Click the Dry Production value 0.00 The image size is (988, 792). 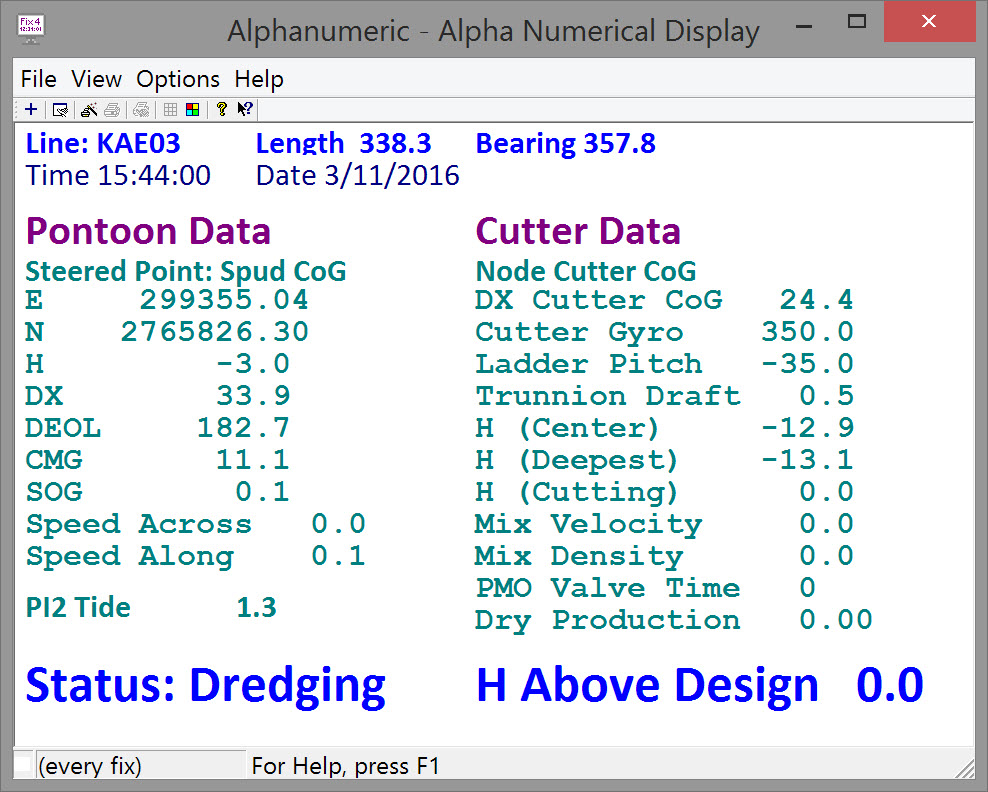click(836, 621)
